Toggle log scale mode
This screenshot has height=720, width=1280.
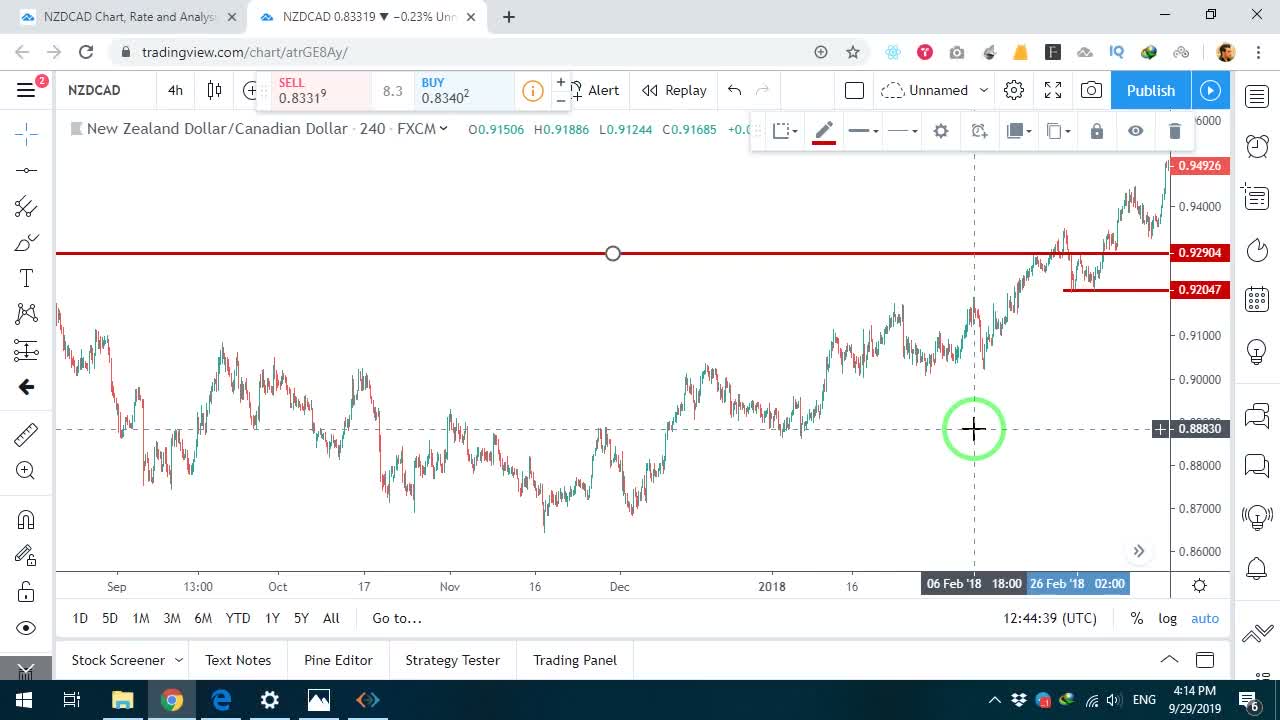1168,618
